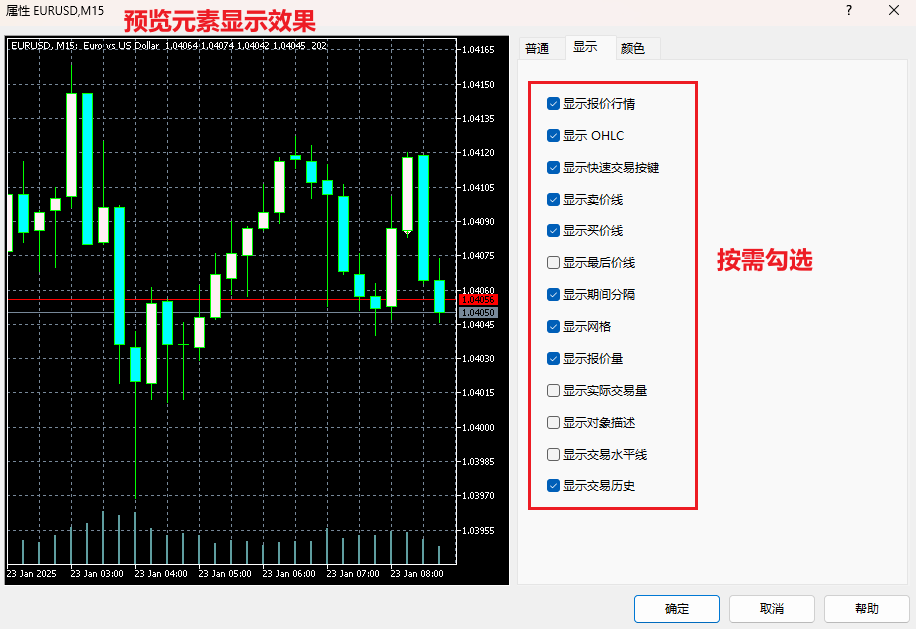Click the question mark help icon in title bar
Screen dimensions: 916x629
tap(849, 11)
